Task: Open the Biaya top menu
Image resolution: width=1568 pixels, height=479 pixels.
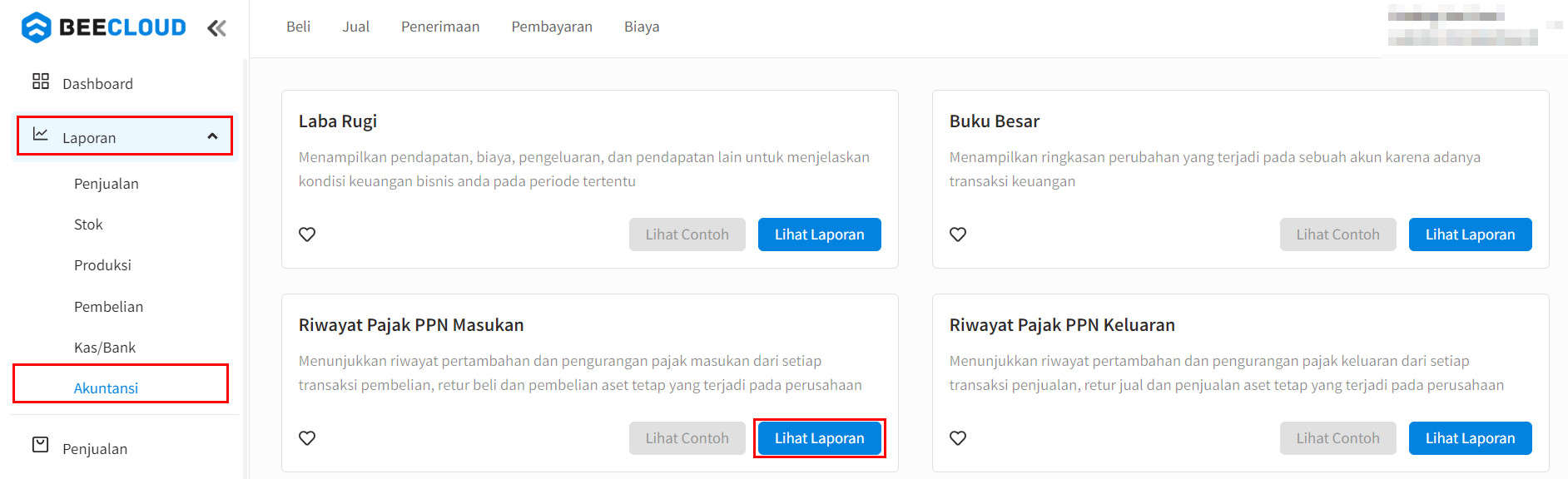Action: [x=642, y=27]
